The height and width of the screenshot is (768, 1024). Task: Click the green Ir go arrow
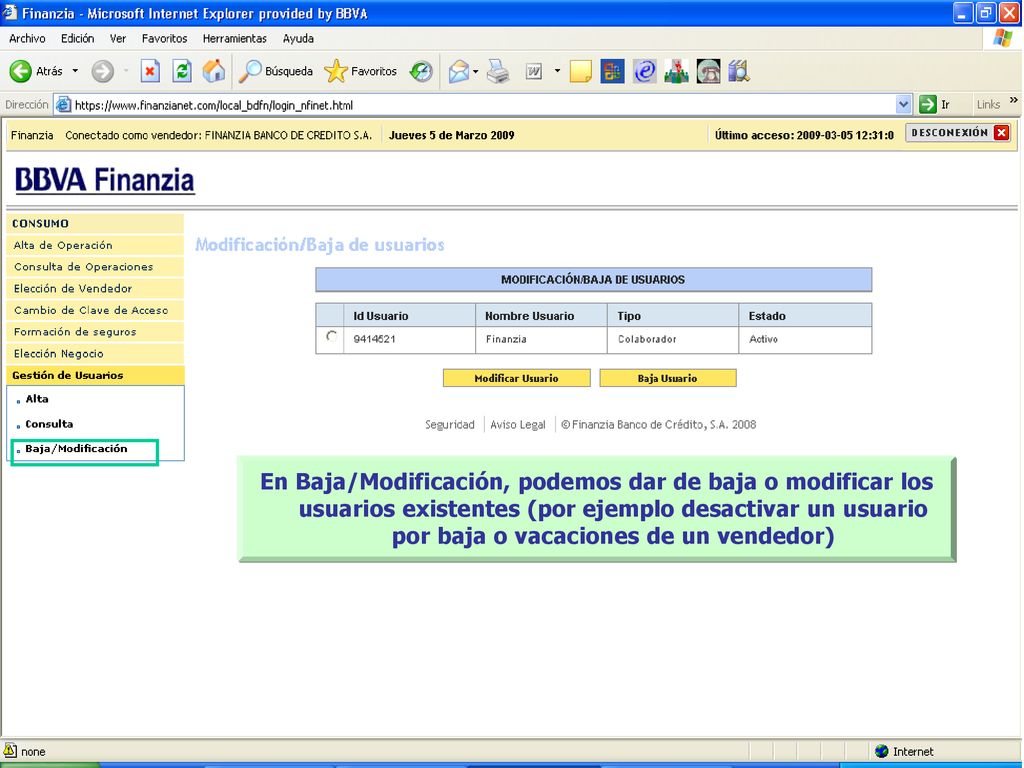pos(927,104)
